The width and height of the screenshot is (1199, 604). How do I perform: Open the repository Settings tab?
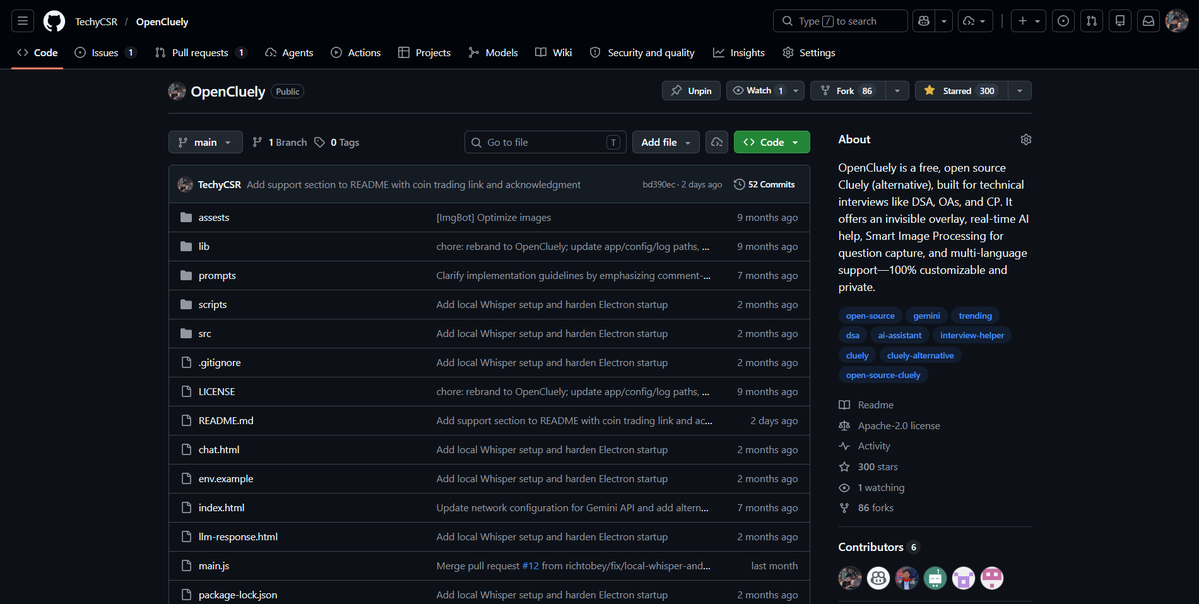pyautogui.click(x=809, y=53)
